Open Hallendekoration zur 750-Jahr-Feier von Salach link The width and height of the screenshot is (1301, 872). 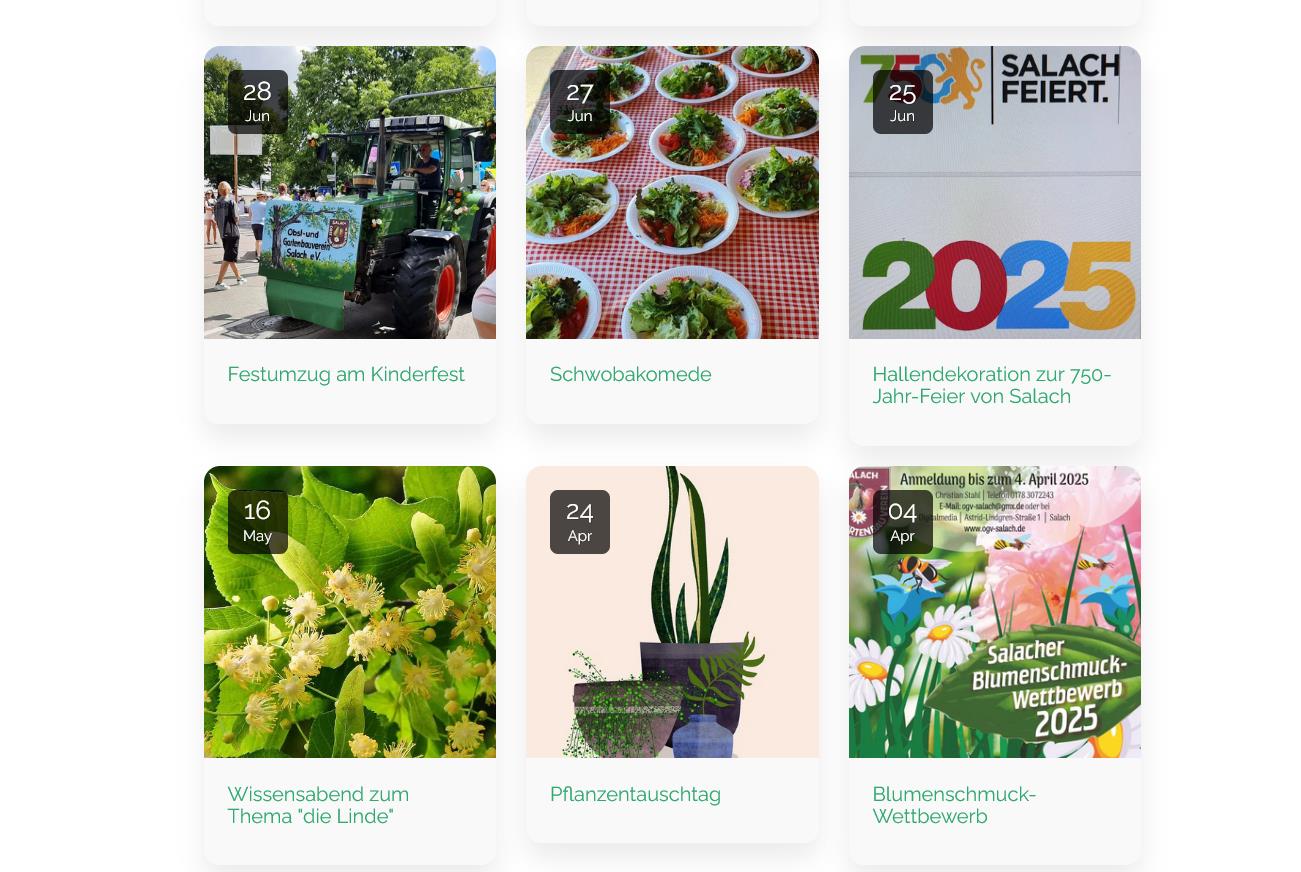click(992, 385)
